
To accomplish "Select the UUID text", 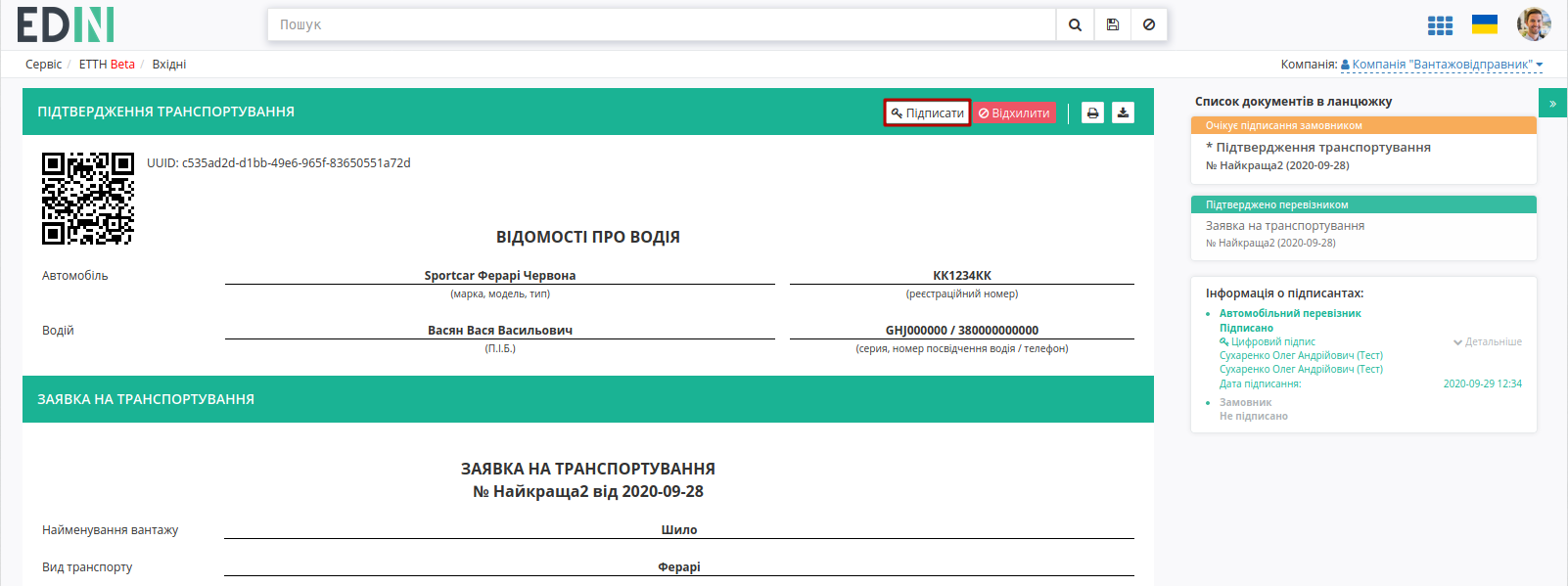I will coord(279,162).
